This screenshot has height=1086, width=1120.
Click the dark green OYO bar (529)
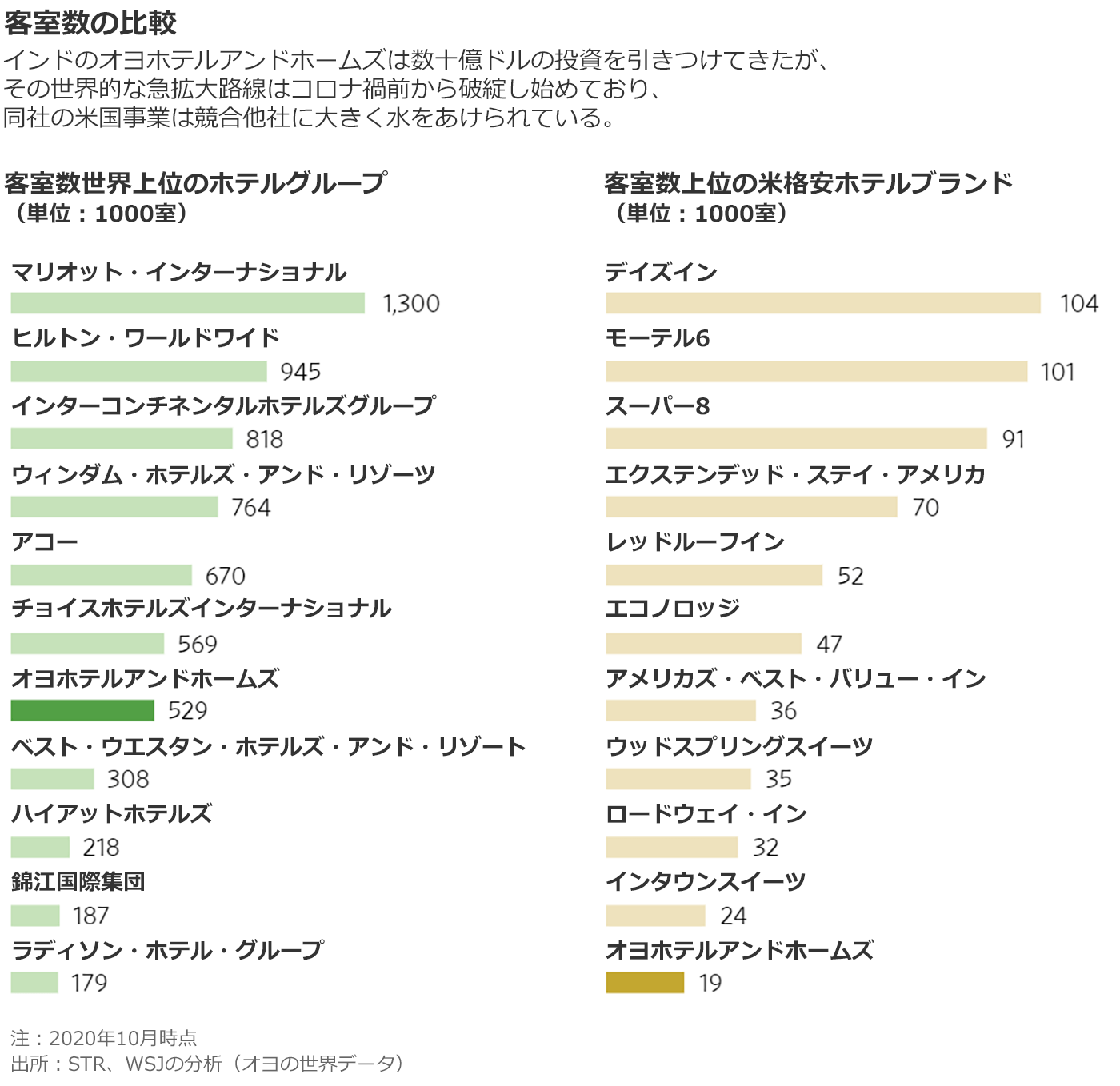coord(82,710)
